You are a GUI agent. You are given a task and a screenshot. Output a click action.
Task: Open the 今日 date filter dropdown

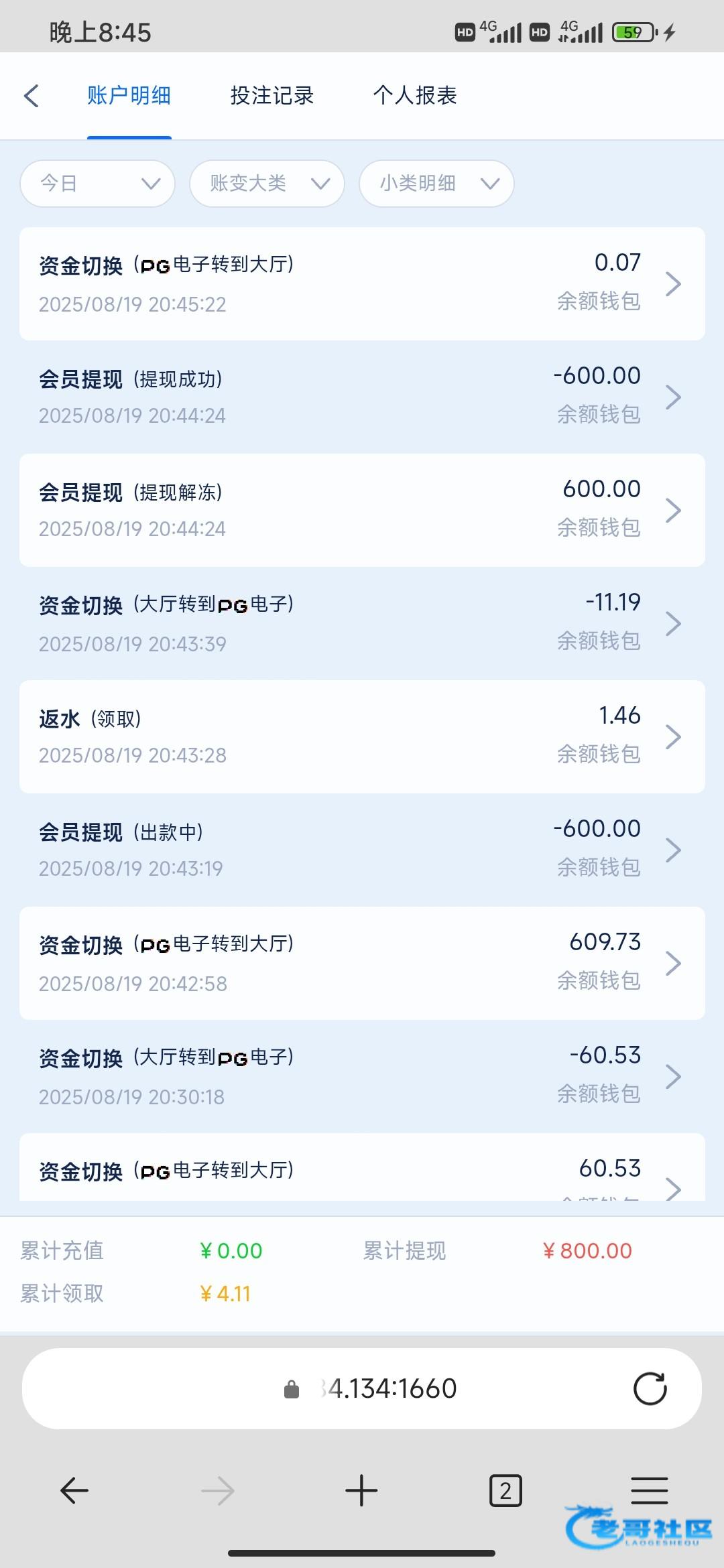coord(98,184)
